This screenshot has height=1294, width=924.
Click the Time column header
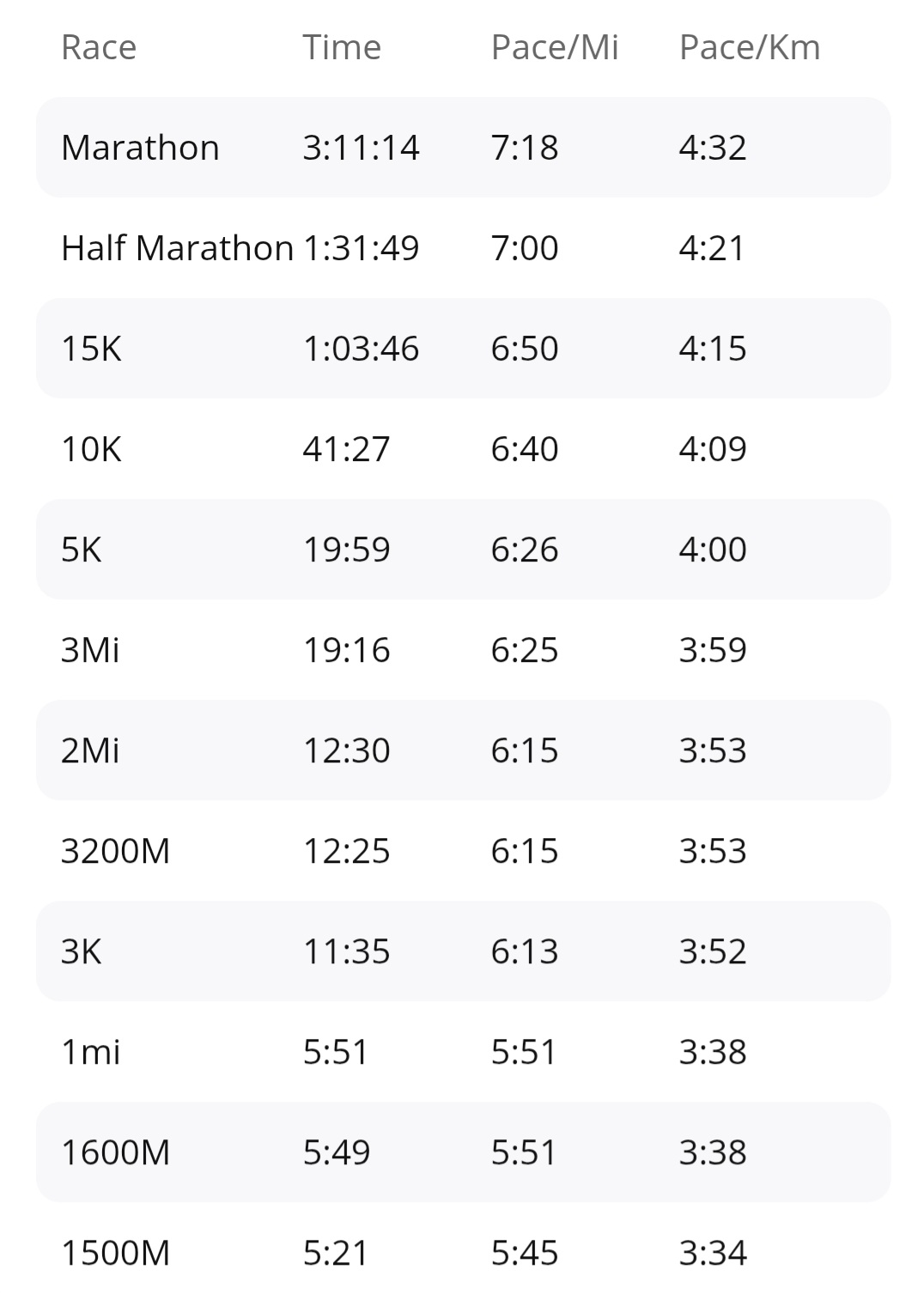(341, 47)
